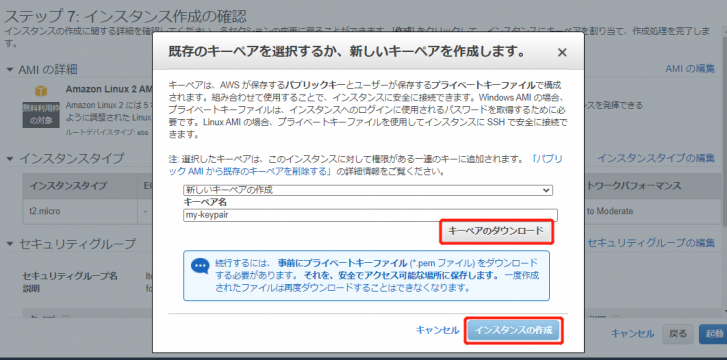
Task: Collapse the AMI の詳細 section
Action: point(10,70)
